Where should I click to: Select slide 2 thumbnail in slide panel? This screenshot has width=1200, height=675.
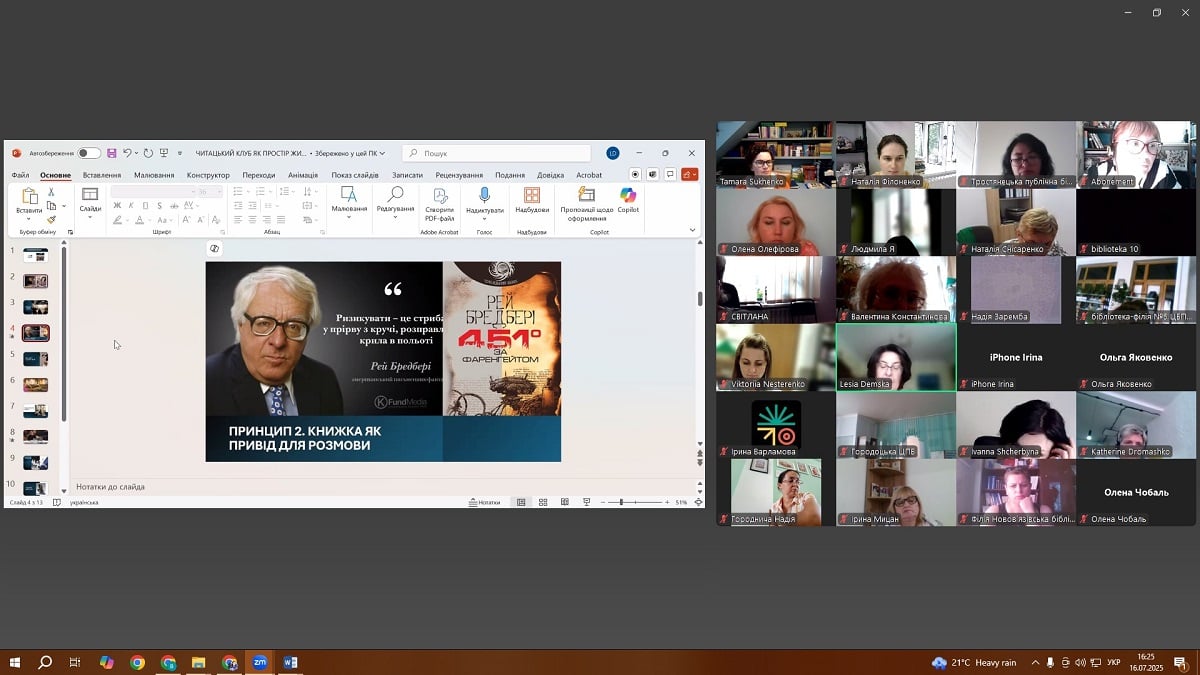(36, 281)
